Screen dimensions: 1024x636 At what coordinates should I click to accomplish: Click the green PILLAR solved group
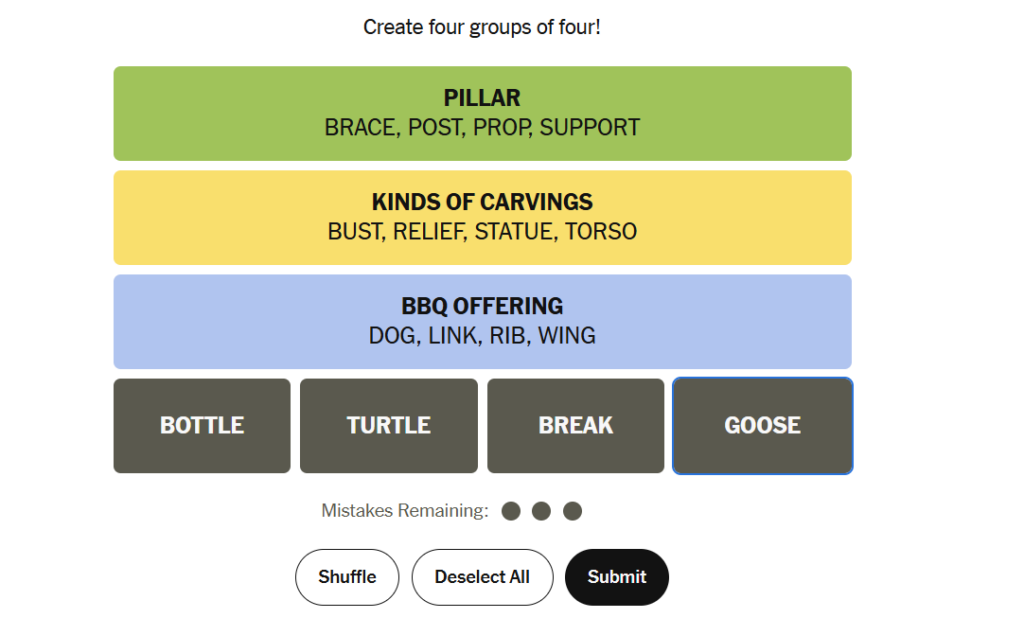[x=483, y=114]
